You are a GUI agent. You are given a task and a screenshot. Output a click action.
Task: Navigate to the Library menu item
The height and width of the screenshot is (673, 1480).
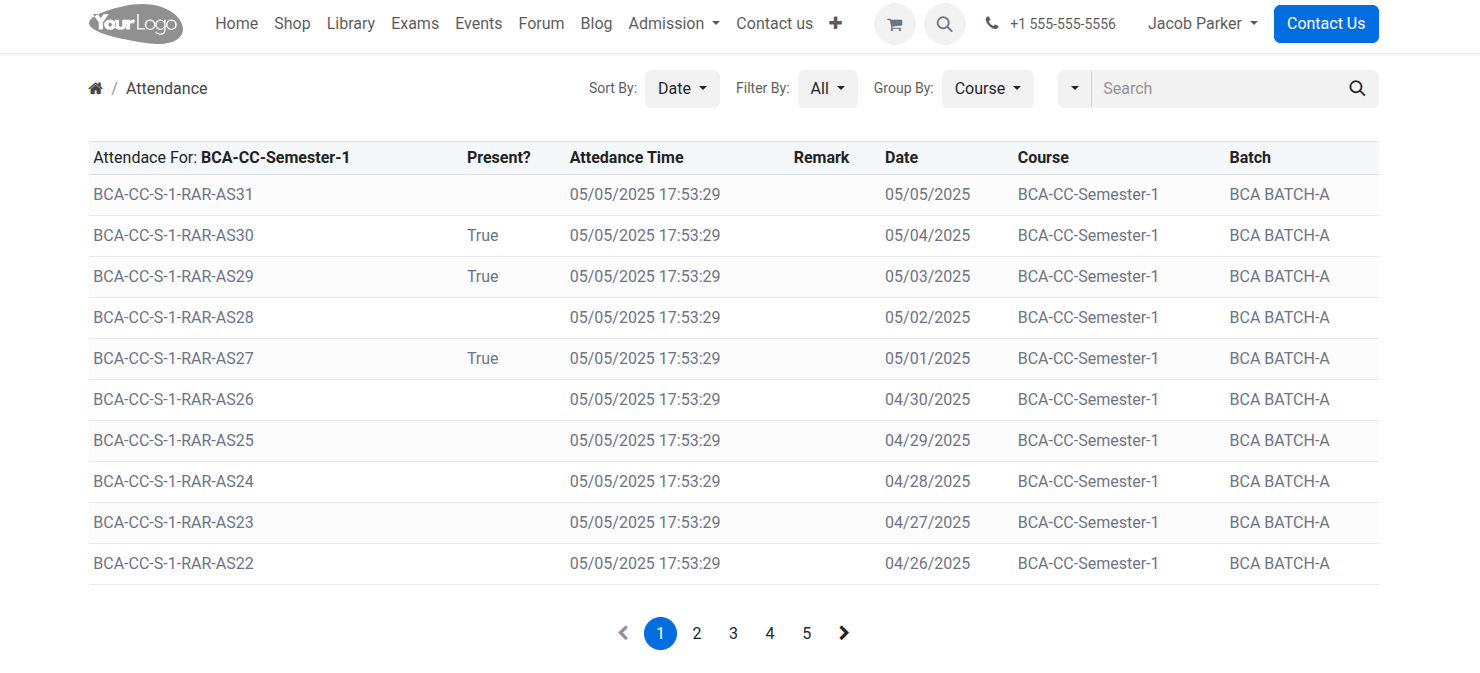350,24
